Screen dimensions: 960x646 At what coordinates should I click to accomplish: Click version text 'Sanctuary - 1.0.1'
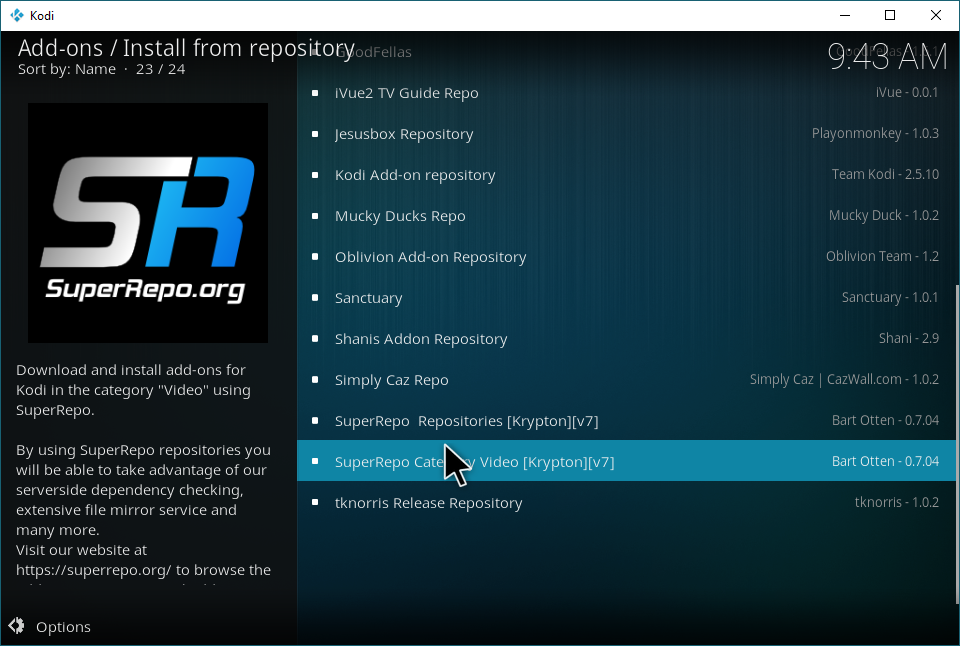pos(890,298)
